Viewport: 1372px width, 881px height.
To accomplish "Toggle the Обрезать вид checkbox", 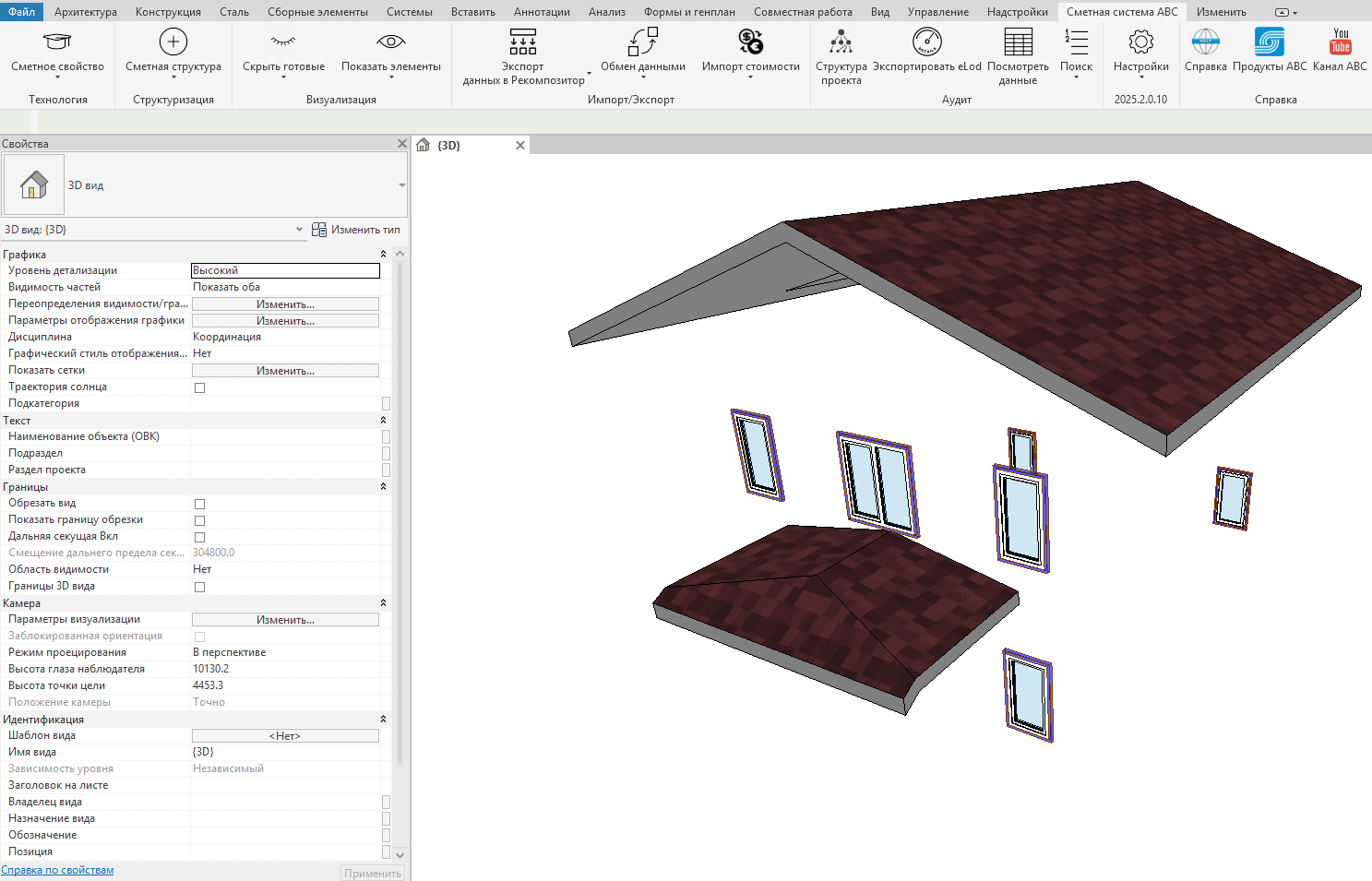I will (199, 504).
